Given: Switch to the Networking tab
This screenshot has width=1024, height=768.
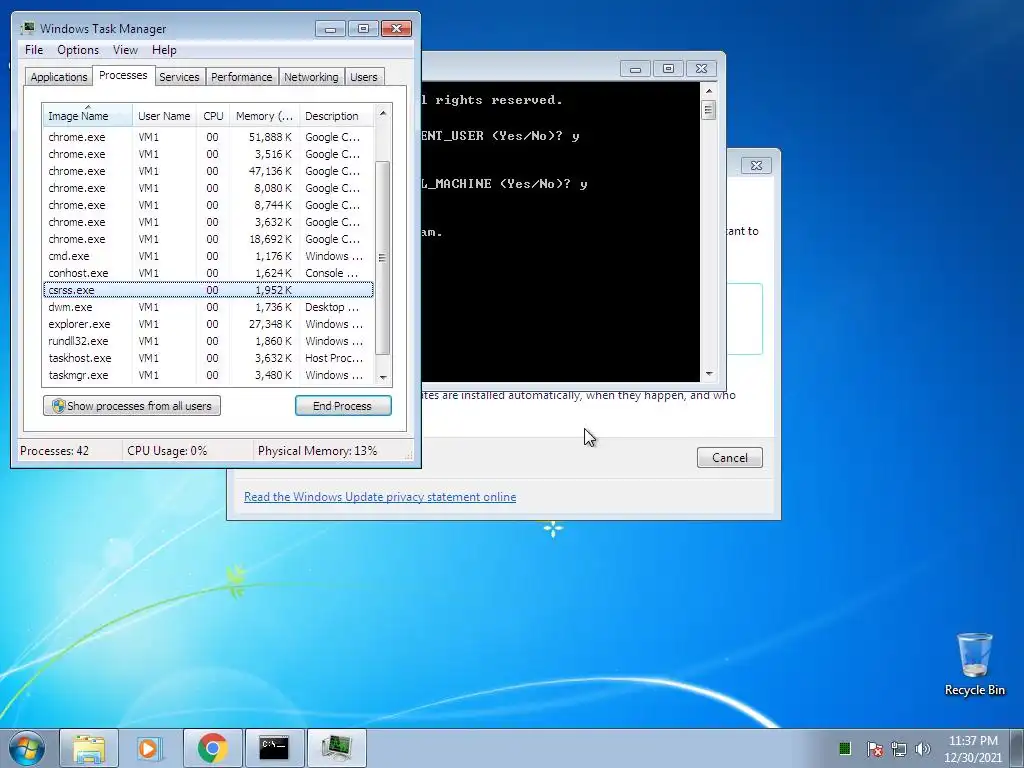Looking at the screenshot, I should click(x=311, y=76).
